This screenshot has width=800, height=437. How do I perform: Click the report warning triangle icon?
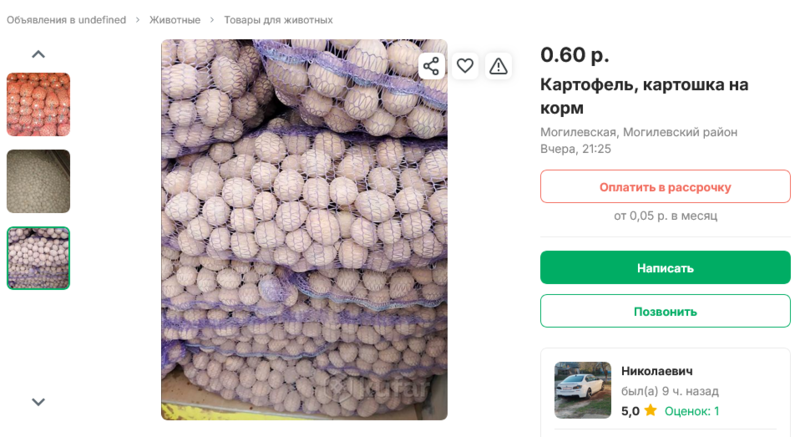coord(498,66)
